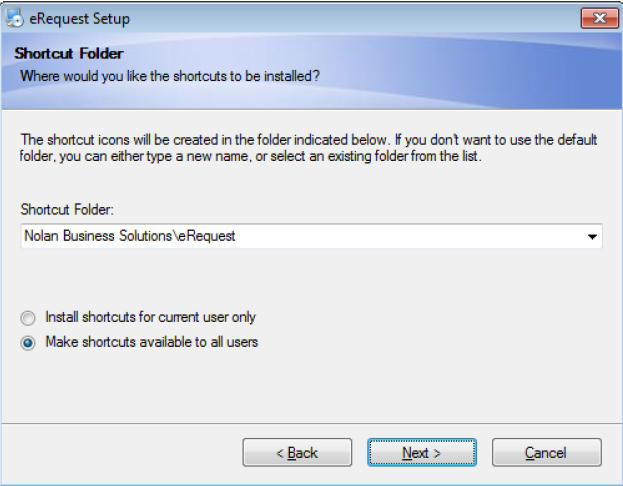Click the horizontal separator line above the buttons

click(311, 422)
